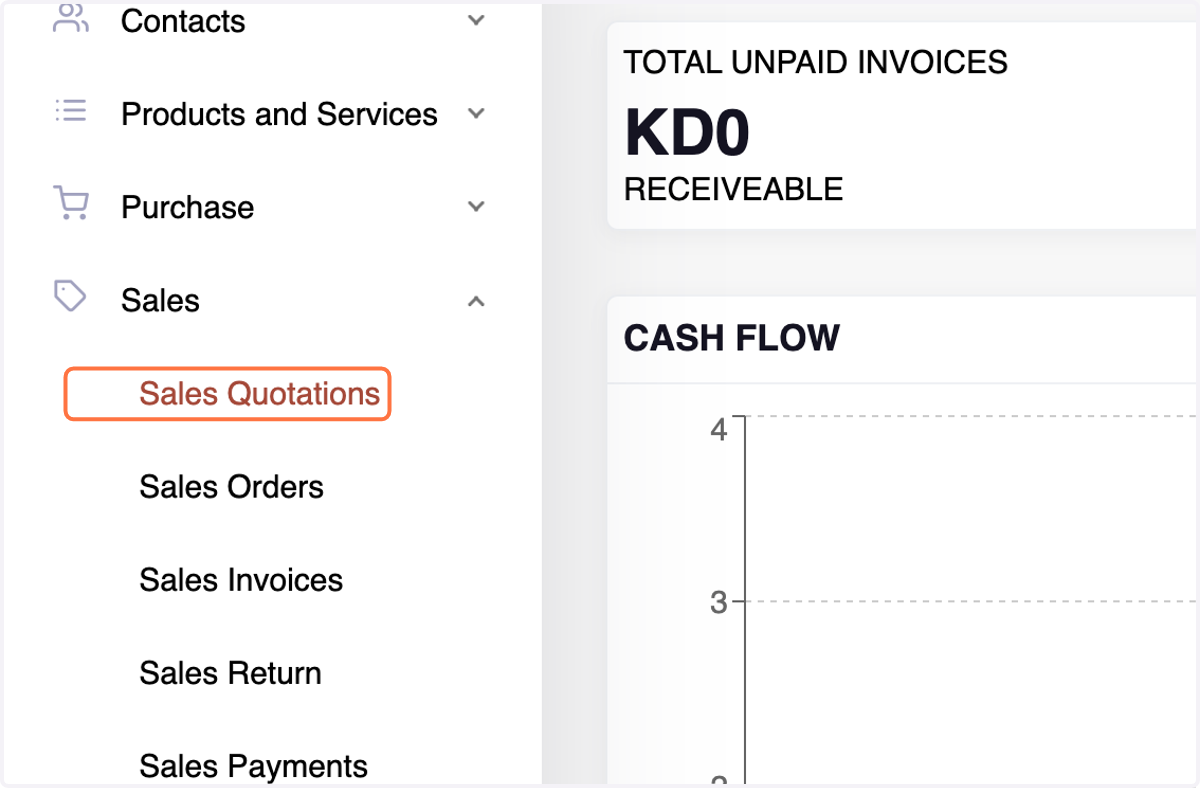Click the Purchase shopping cart icon

pyautogui.click(x=70, y=204)
